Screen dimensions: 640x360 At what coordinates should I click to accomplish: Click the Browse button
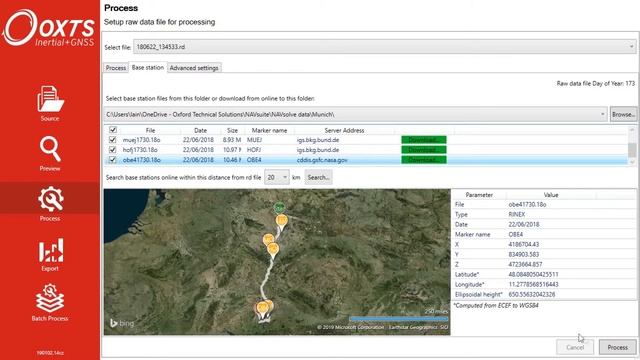tap(623, 115)
